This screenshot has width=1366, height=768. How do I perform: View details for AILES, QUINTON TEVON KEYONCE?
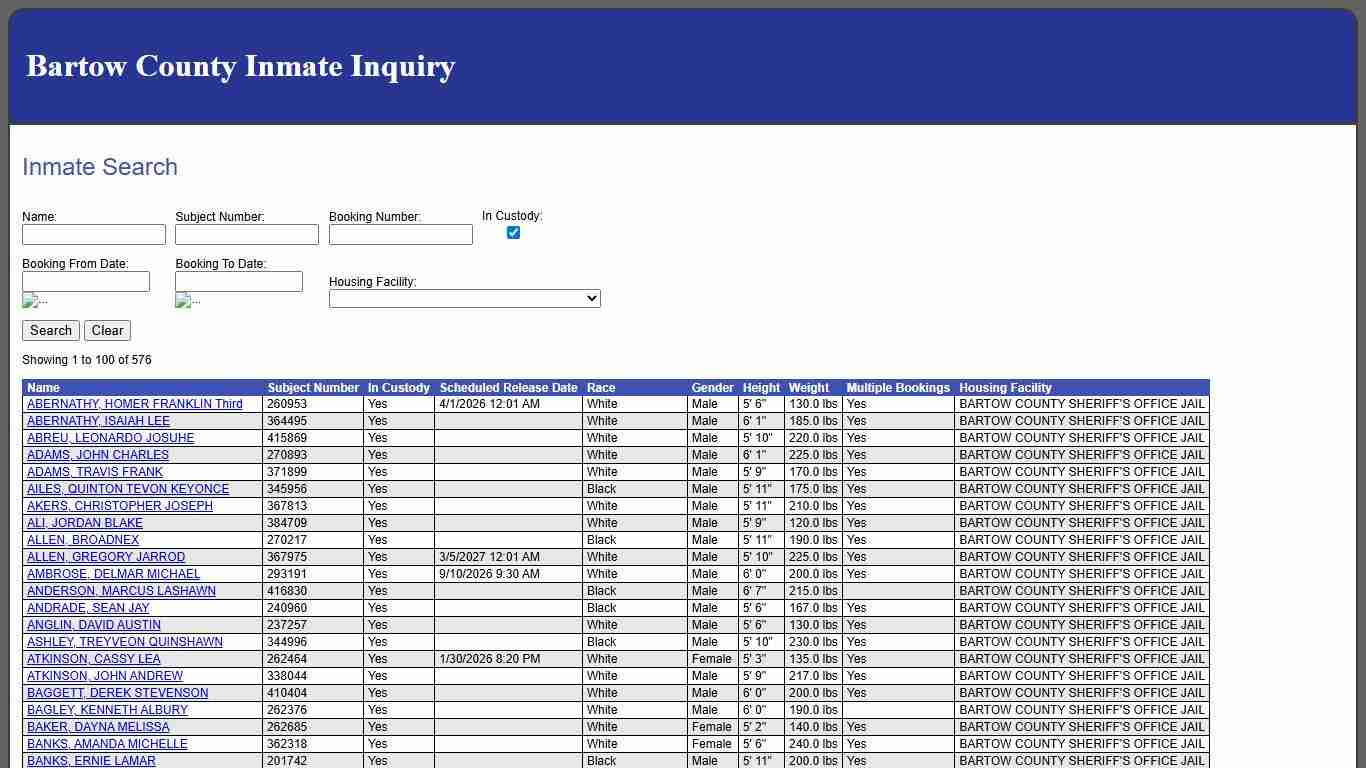pyautogui.click(x=128, y=489)
